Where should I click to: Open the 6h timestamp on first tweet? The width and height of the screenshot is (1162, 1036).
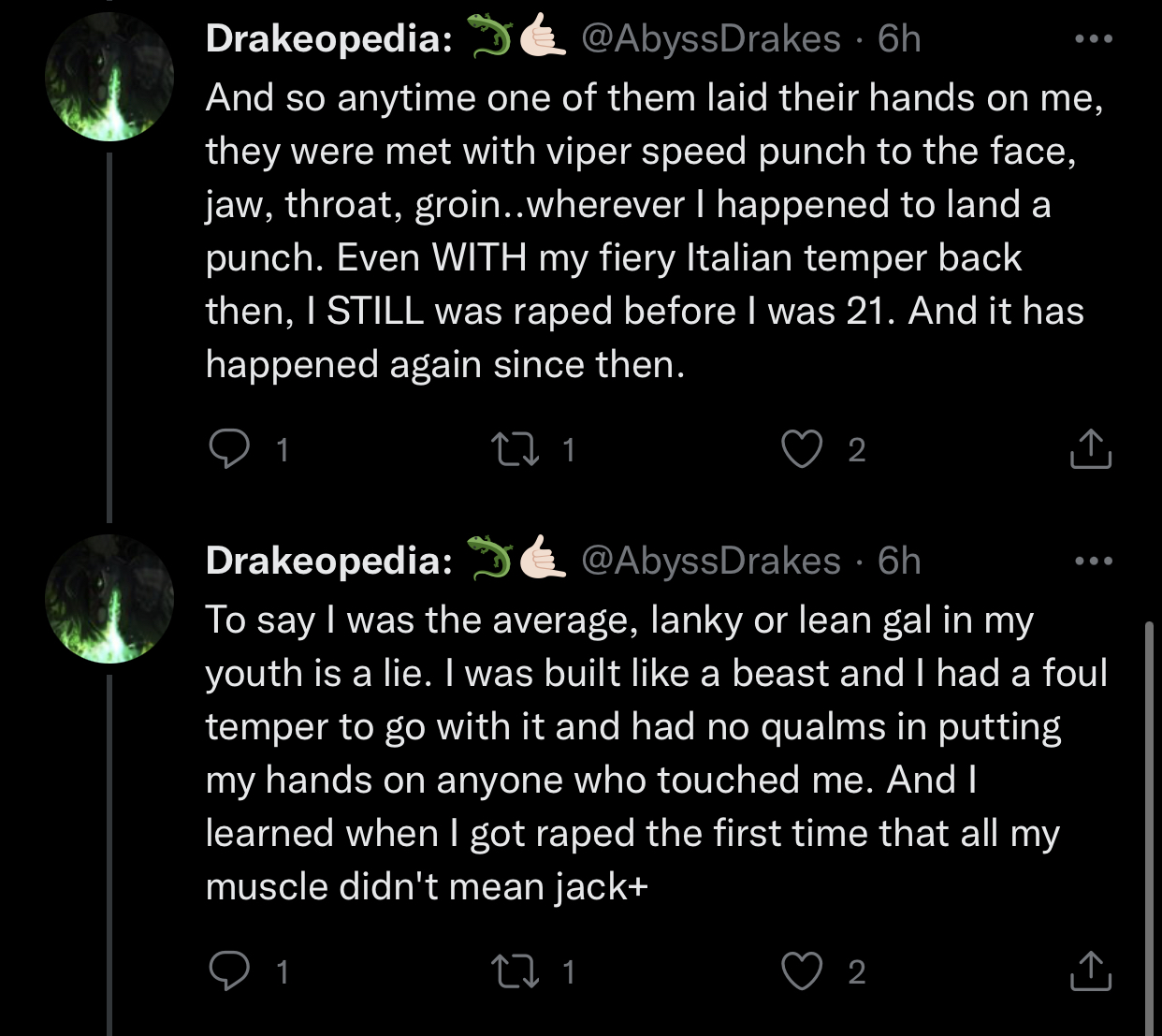(x=899, y=38)
